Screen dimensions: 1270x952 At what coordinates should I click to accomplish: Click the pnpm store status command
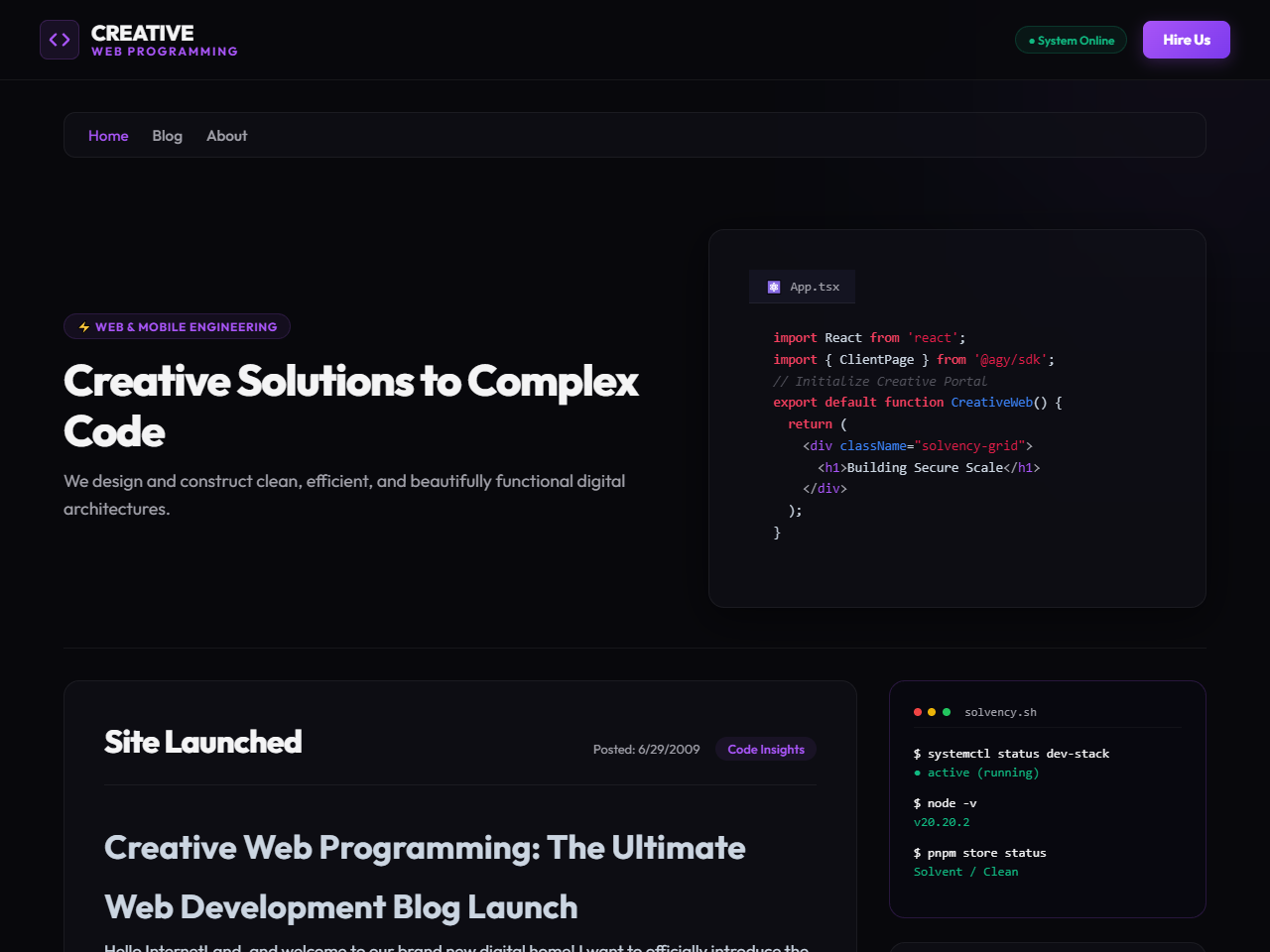coord(980,853)
